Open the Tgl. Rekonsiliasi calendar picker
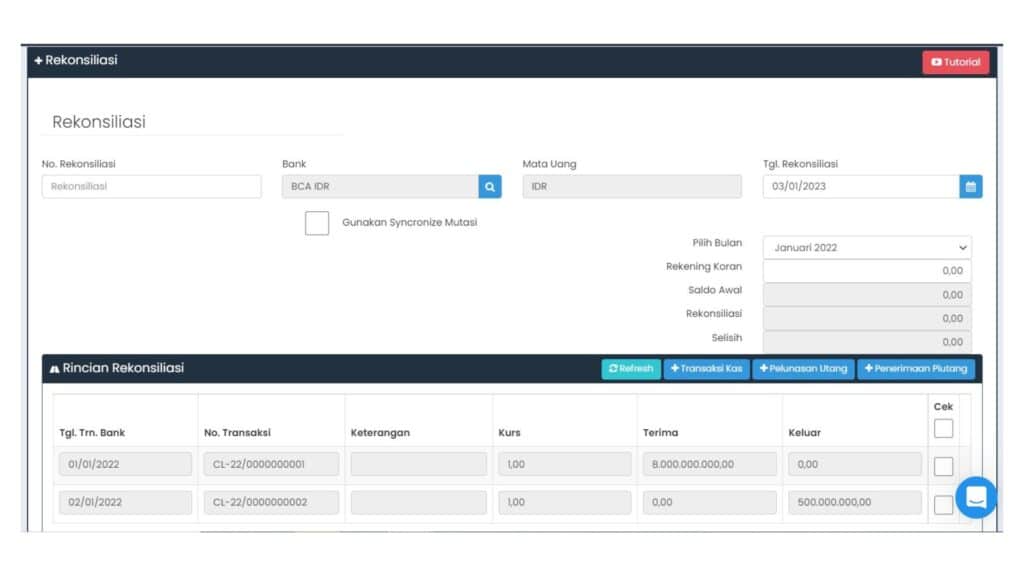1024x576 pixels. click(x=969, y=186)
